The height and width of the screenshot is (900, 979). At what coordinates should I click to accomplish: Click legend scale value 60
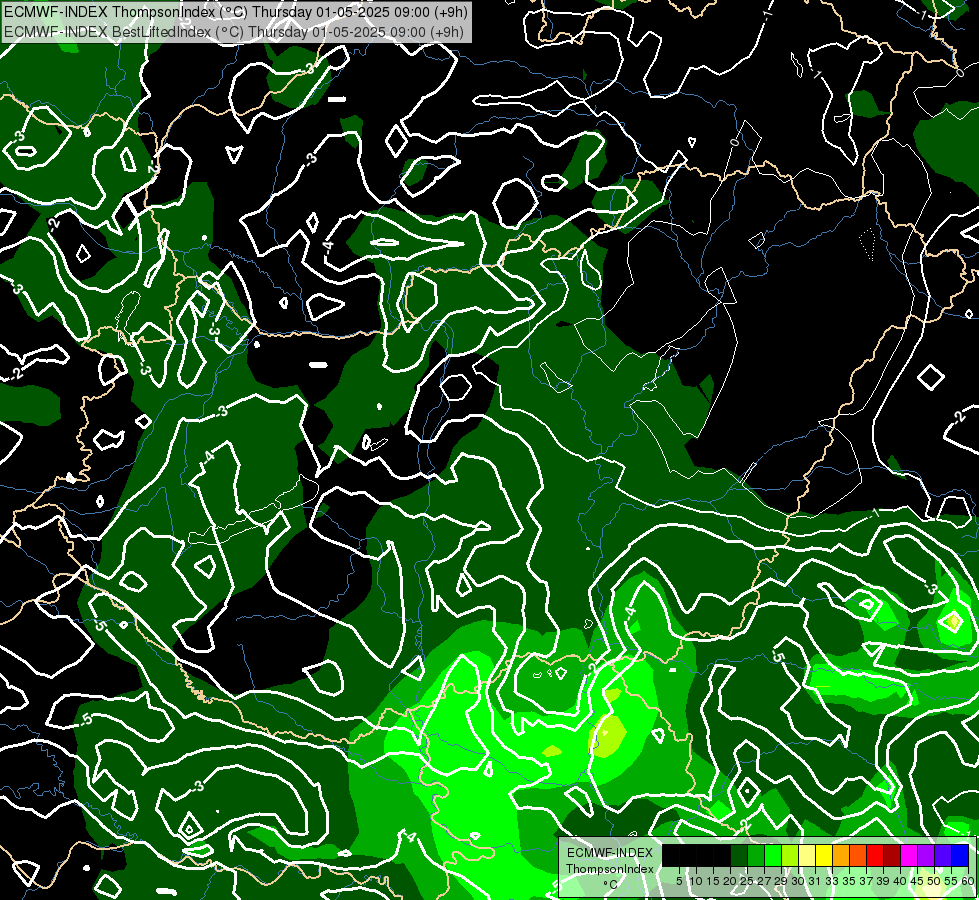coord(968,881)
